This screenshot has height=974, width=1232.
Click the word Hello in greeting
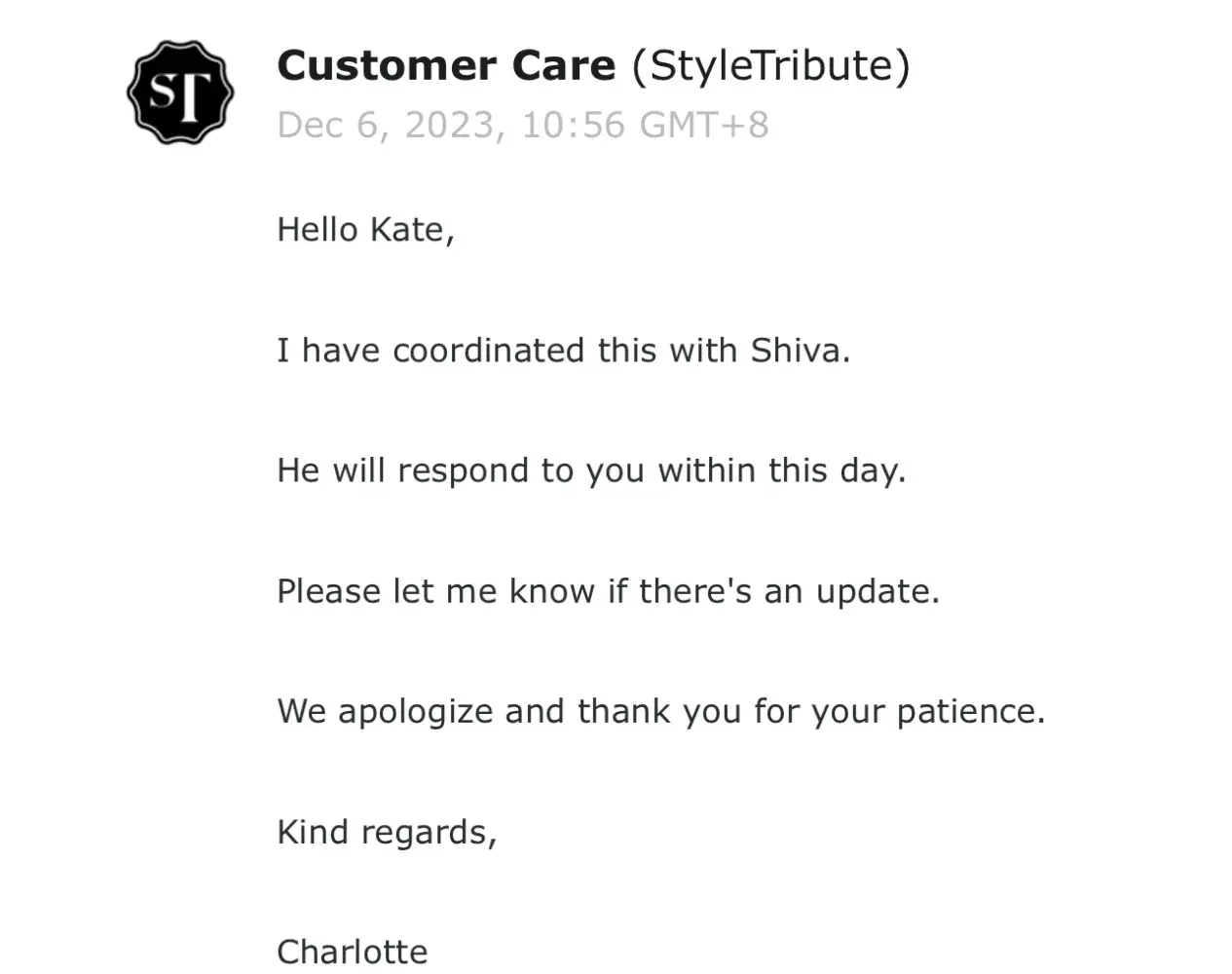317,230
